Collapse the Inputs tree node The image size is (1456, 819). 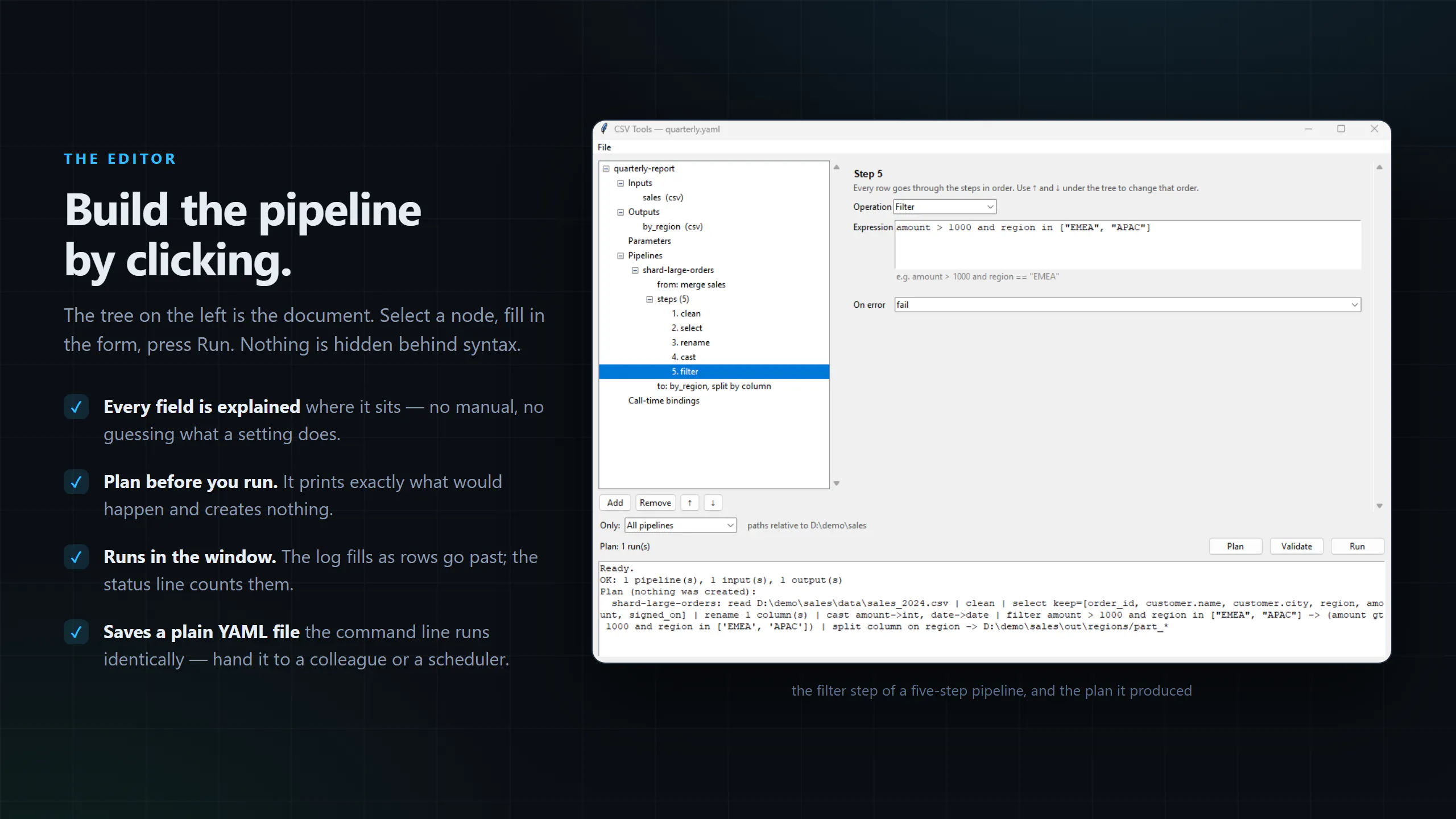click(621, 183)
